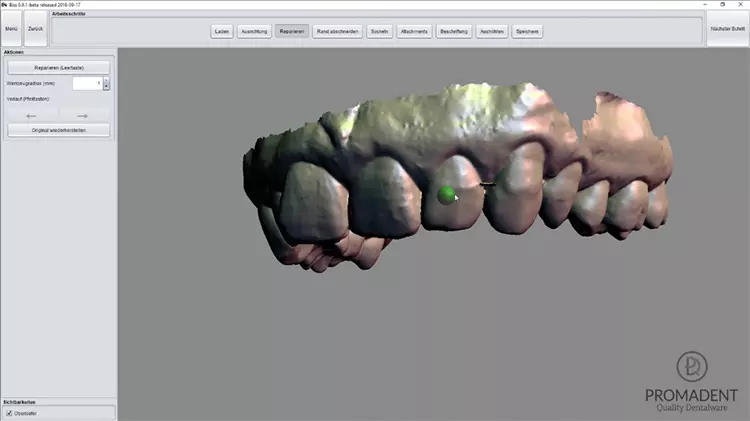
Task: Click the right arrow Verlauf icon
Action: pyautogui.click(x=83, y=116)
